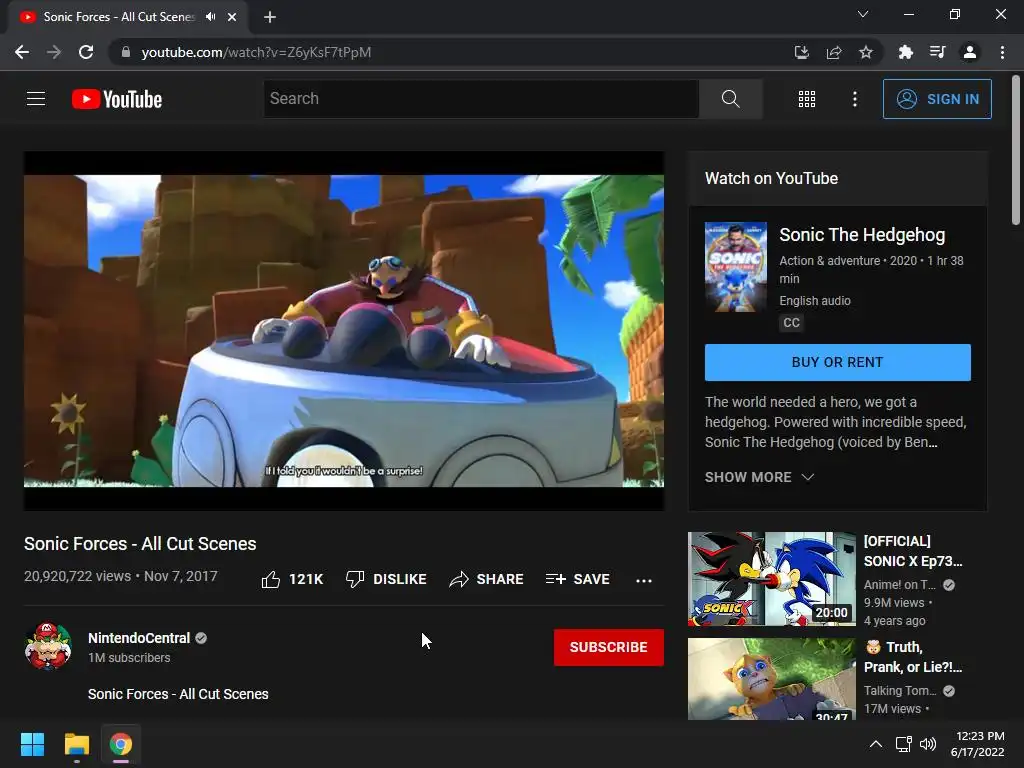Viewport: 1024px width, 768px height.
Task: Play the SONIC X Ep73 thumbnail
Action: [771, 579]
